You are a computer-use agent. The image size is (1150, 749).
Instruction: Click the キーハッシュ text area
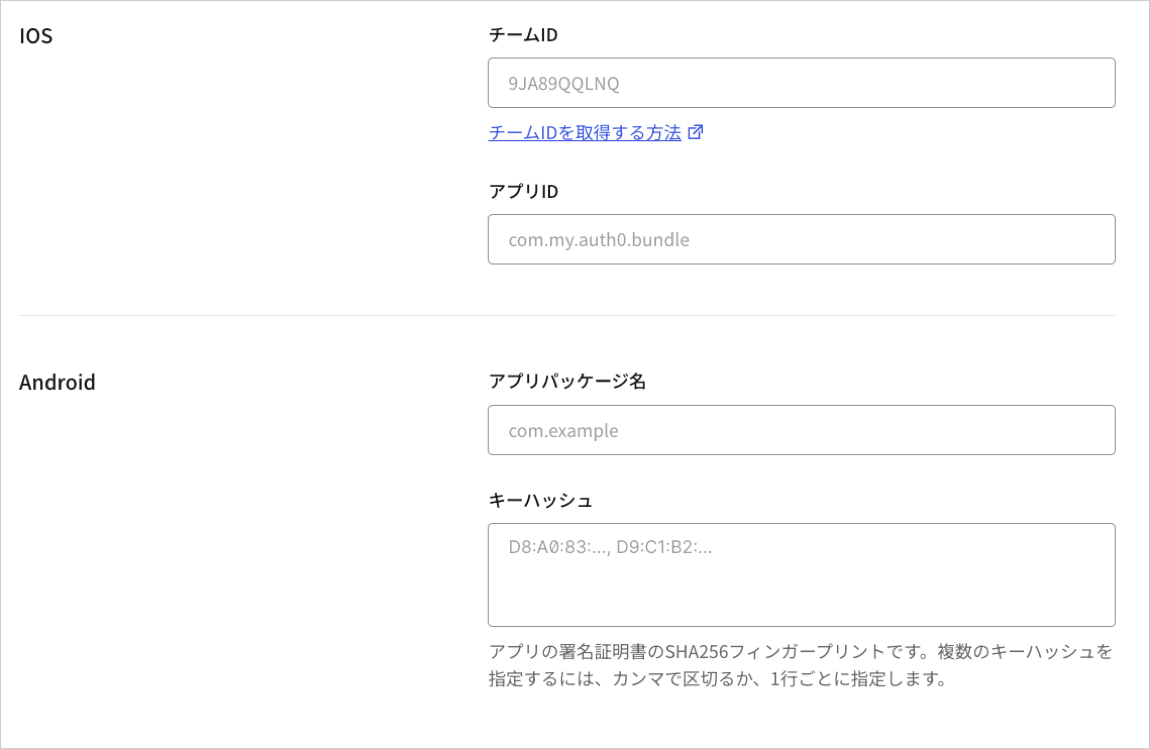[x=800, y=575]
